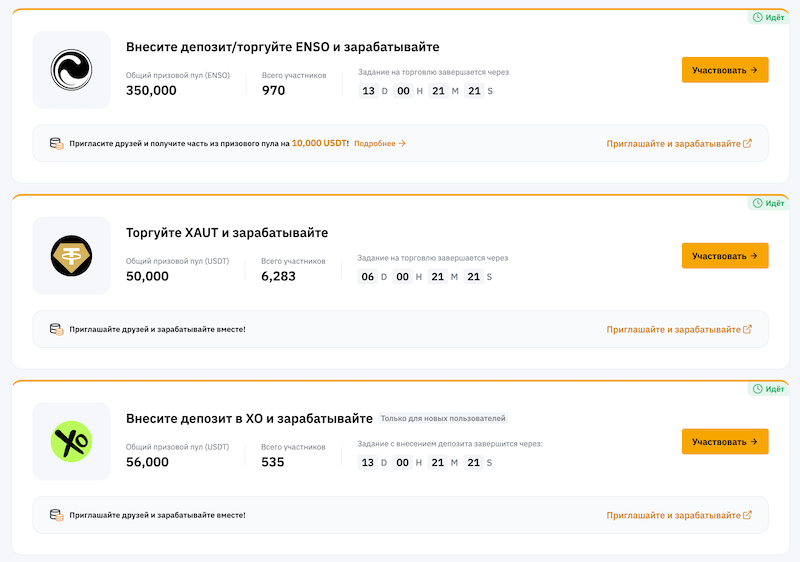The image size is (800, 562).
Task: Click coins icon in ENSO invite banner
Action: click(57, 144)
